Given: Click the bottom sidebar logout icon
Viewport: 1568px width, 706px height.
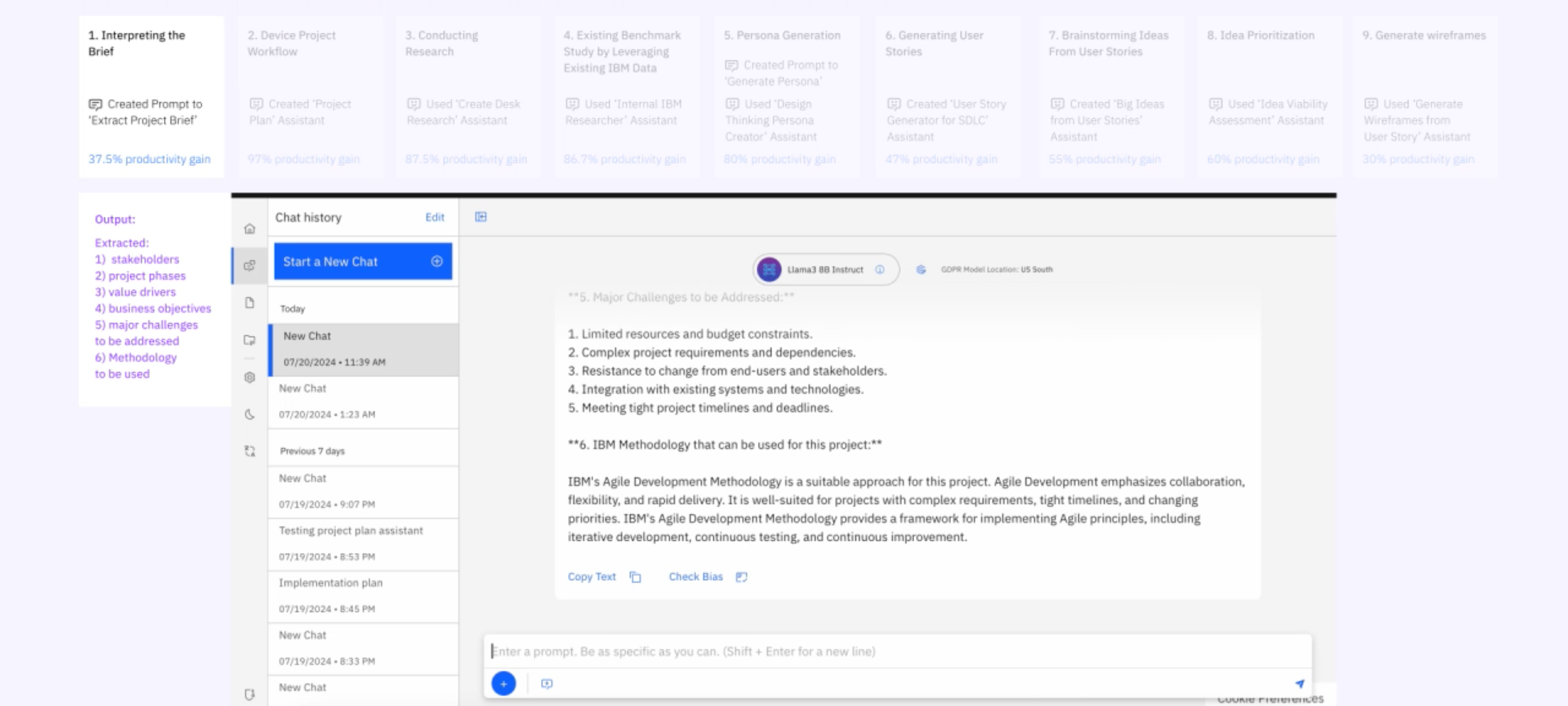Looking at the screenshot, I should click(250, 694).
